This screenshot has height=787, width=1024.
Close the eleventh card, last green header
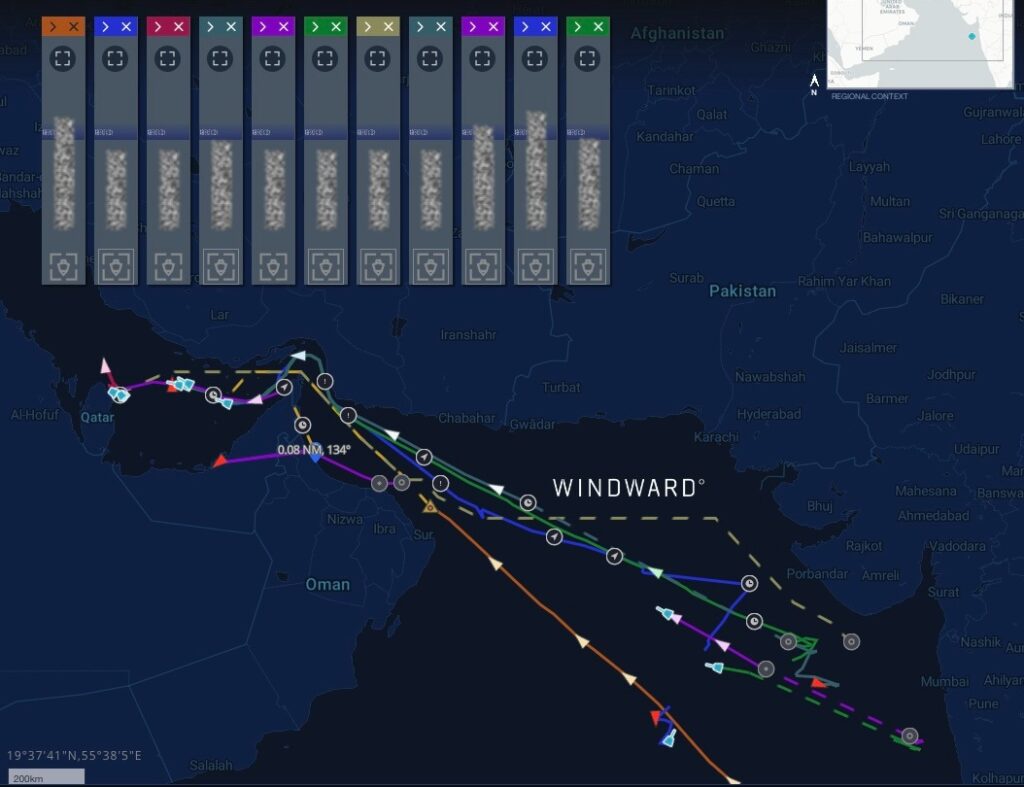coord(598,27)
